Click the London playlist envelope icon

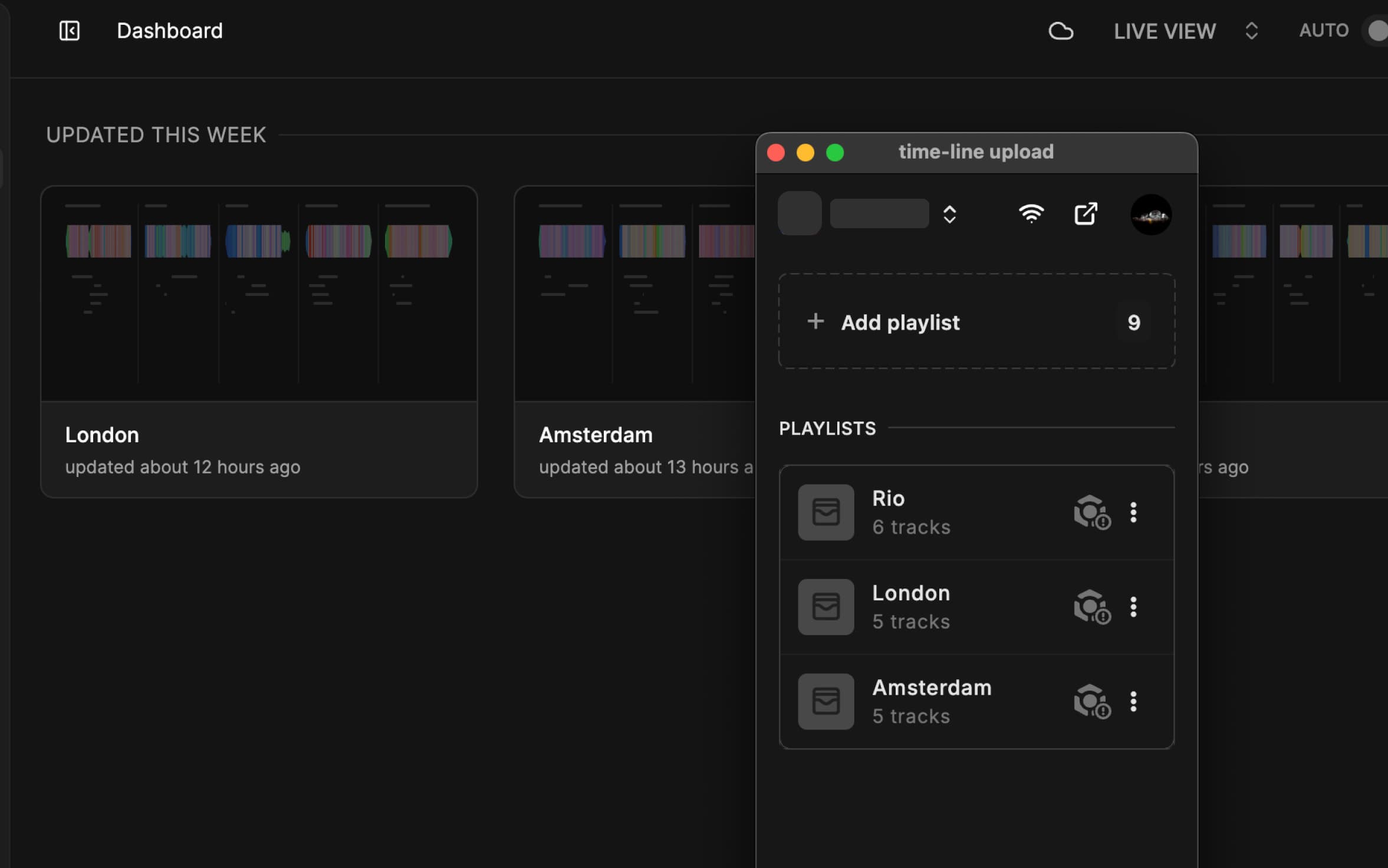825,607
